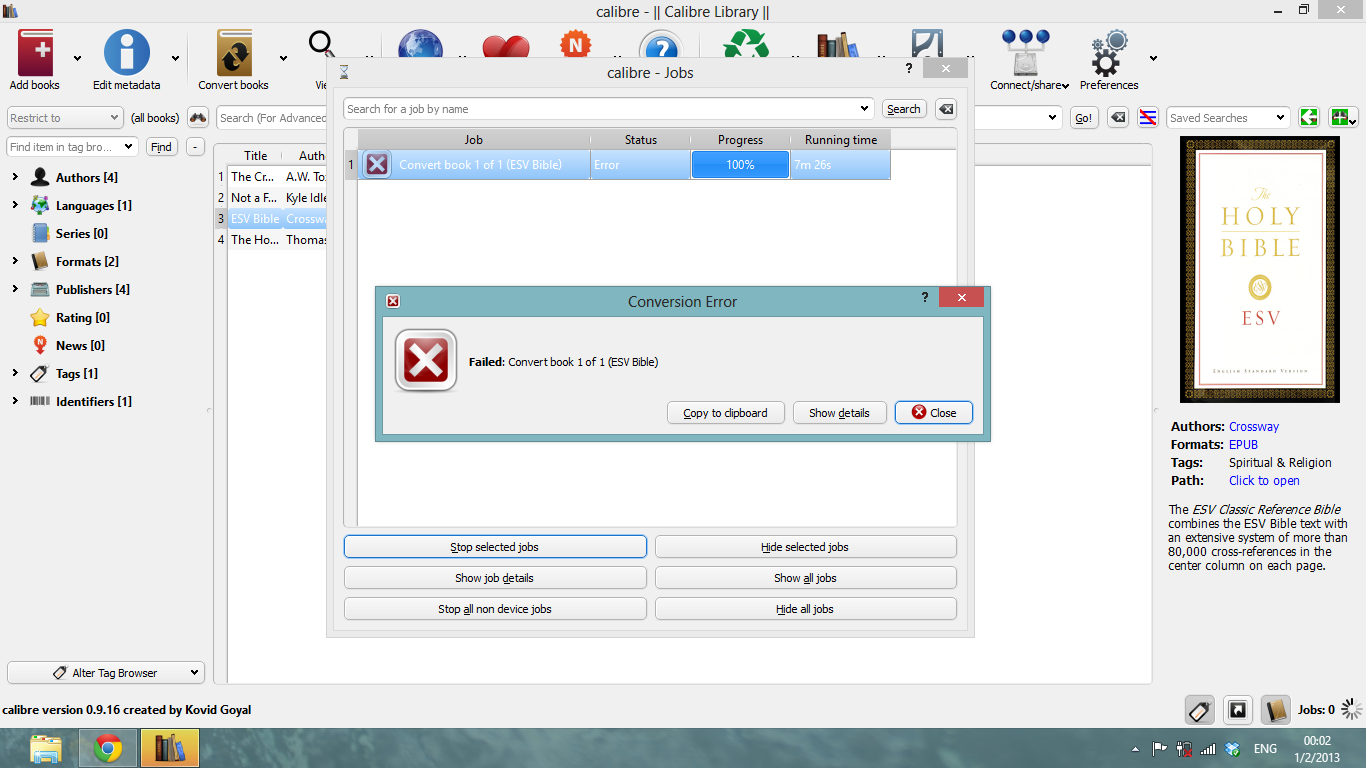Screen dimensions: 1366x768
Task: Click Show all jobs button
Action: [805, 578]
